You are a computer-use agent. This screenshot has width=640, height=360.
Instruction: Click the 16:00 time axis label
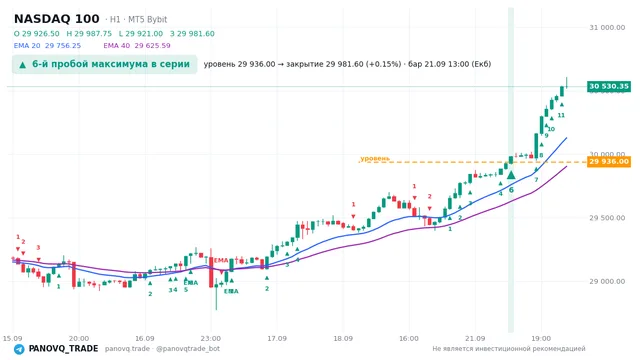[409, 338]
